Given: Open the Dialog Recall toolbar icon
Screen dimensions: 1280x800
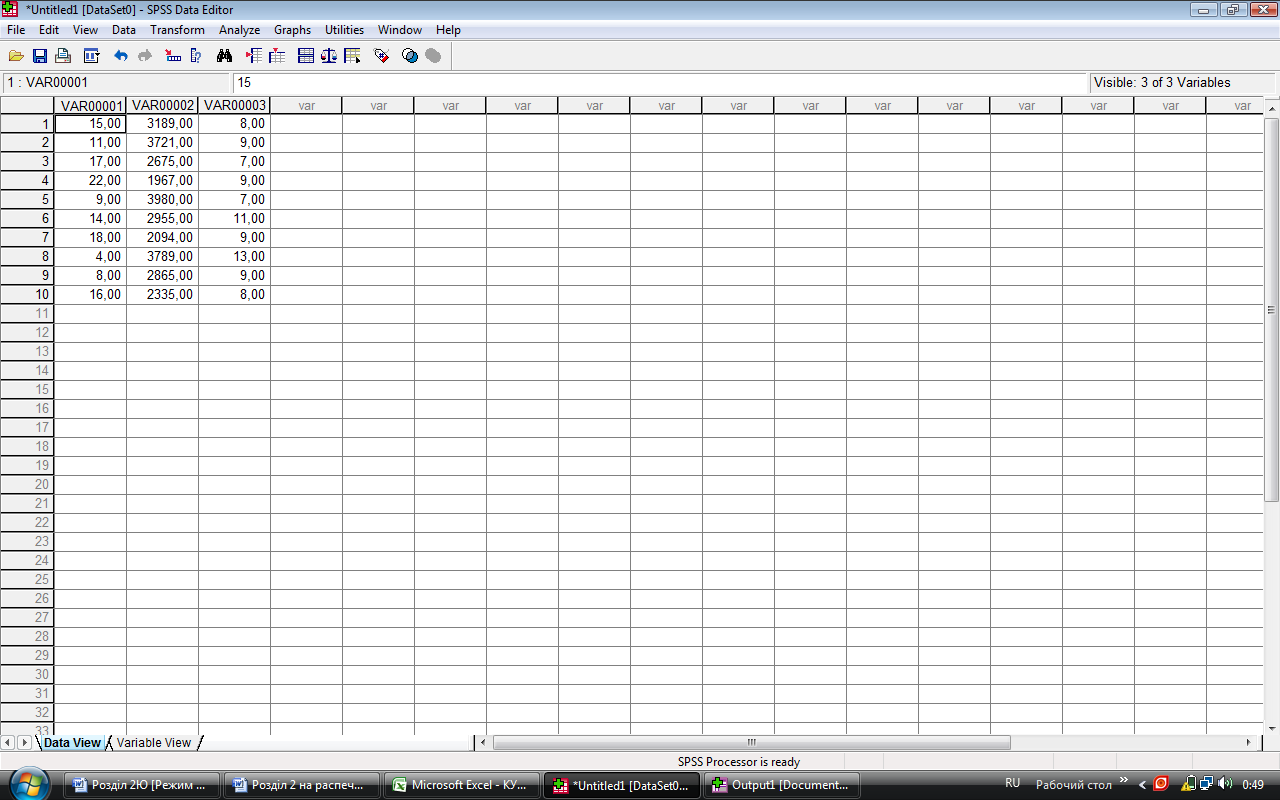Looking at the screenshot, I should tap(91, 56).
